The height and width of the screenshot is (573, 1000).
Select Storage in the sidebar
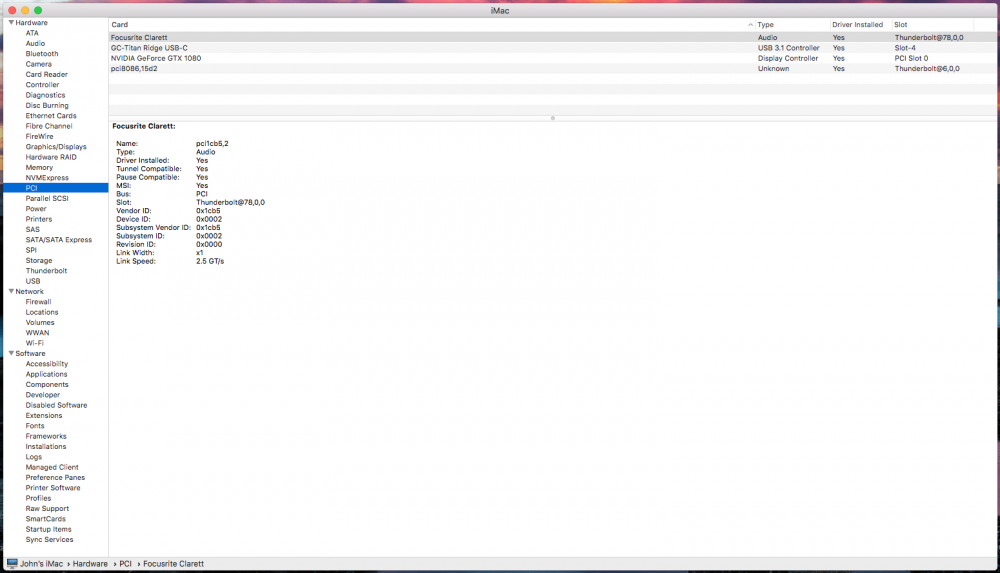38,260
